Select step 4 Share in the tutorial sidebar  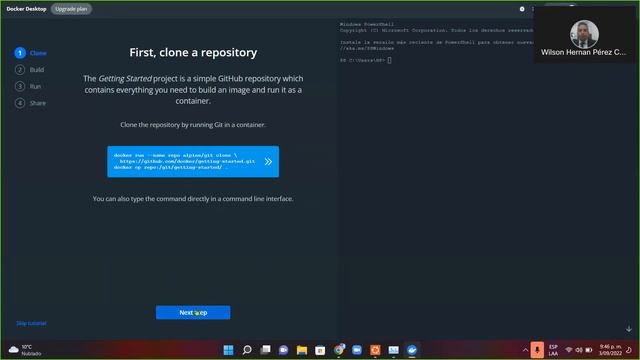coord(31,103)
